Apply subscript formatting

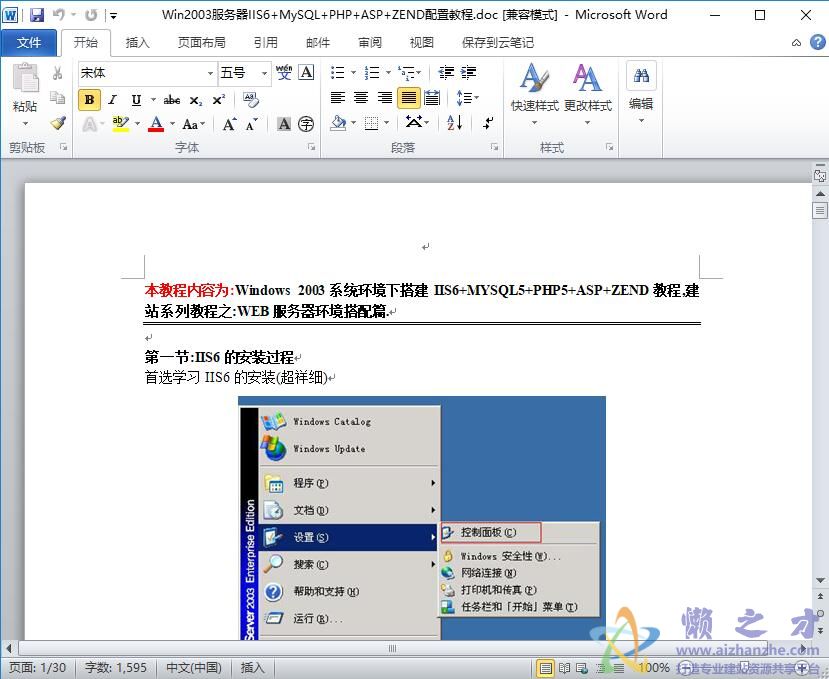point(196,100)
